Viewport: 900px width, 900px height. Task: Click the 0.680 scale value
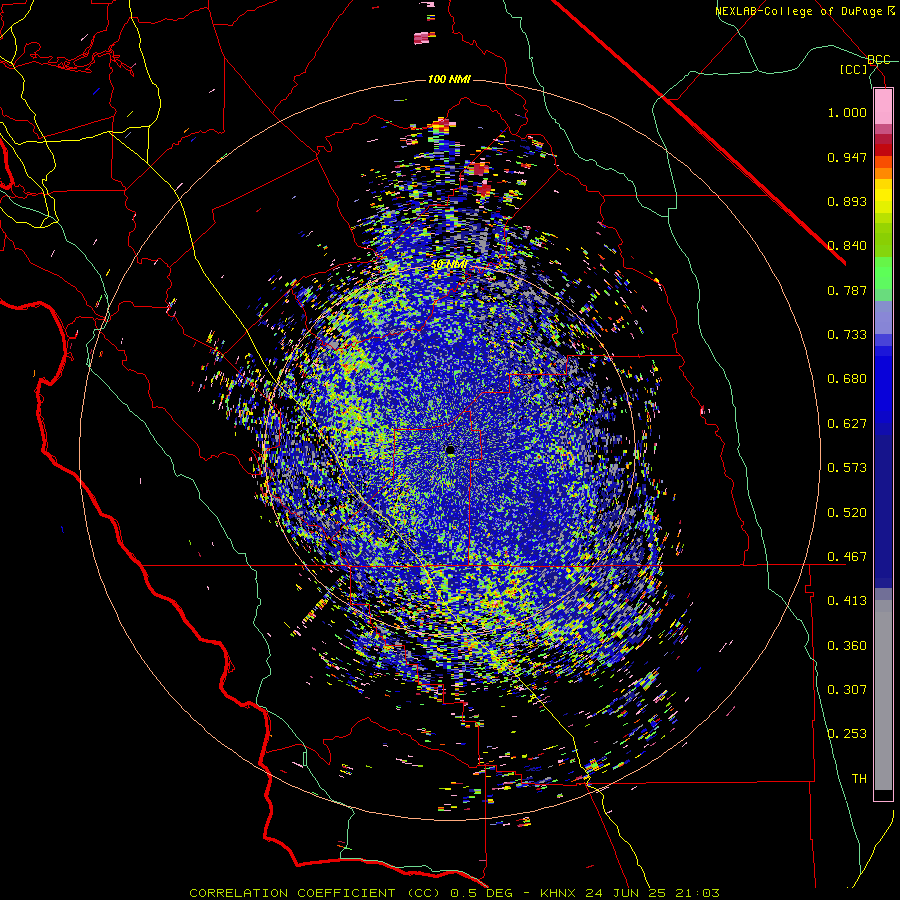[847, 379]
